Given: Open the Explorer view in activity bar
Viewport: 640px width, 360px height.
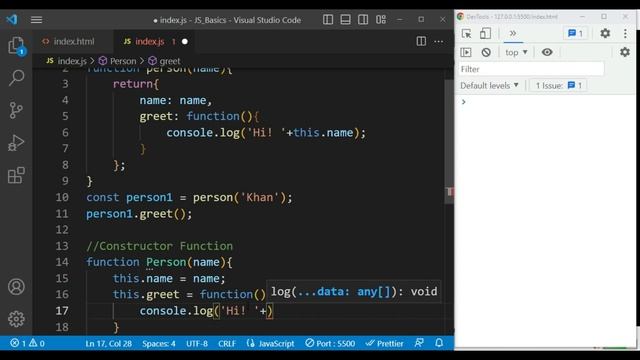Looking at the screenshot, I should pos(16,46).
